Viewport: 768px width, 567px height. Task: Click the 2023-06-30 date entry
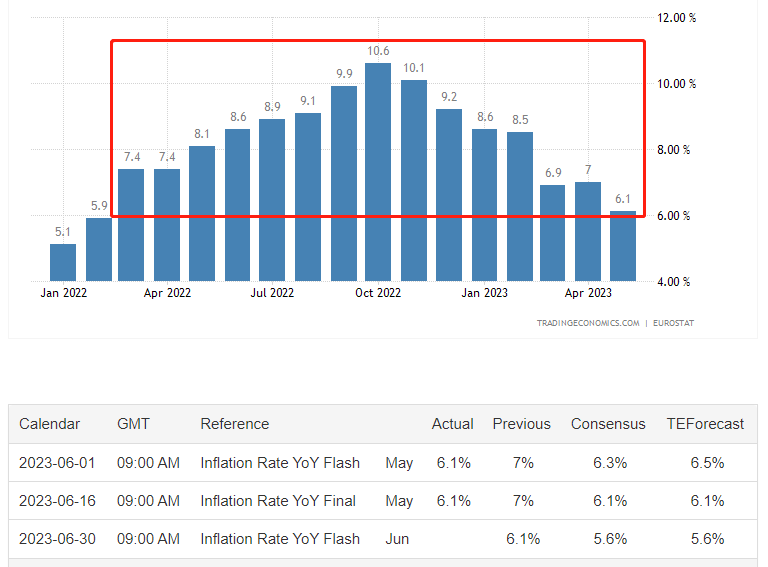coord(57,539)
